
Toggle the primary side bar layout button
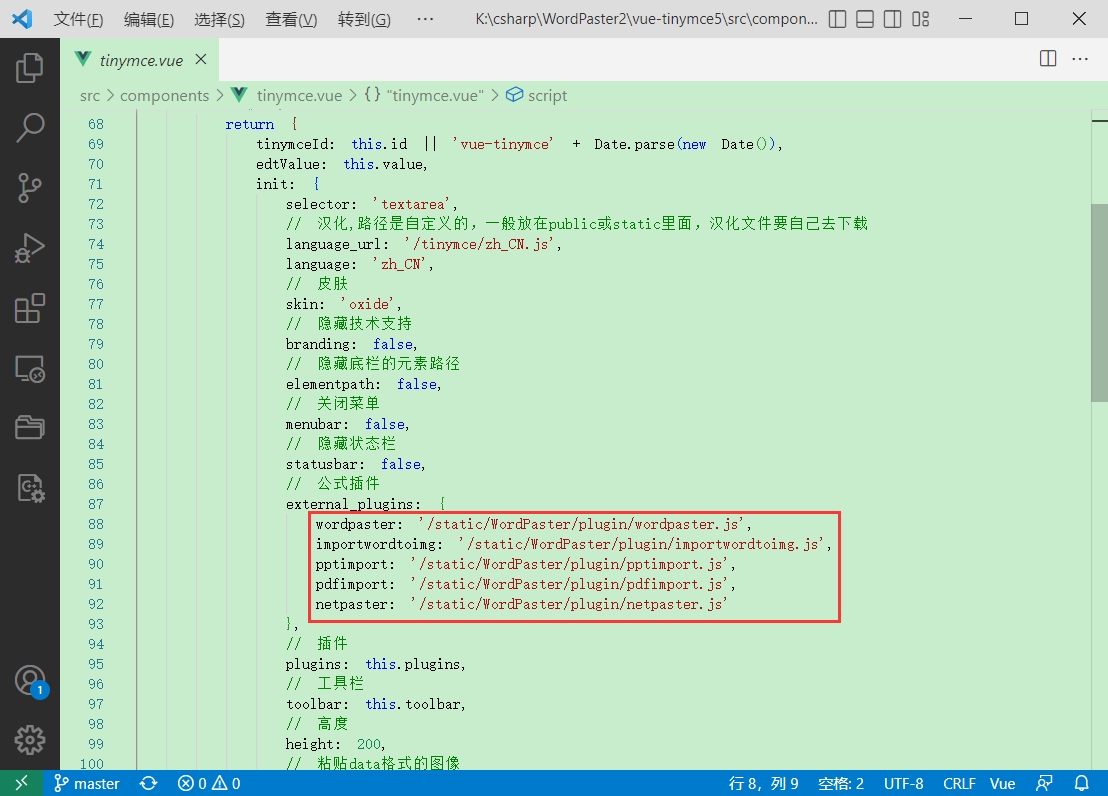(838, 19)
